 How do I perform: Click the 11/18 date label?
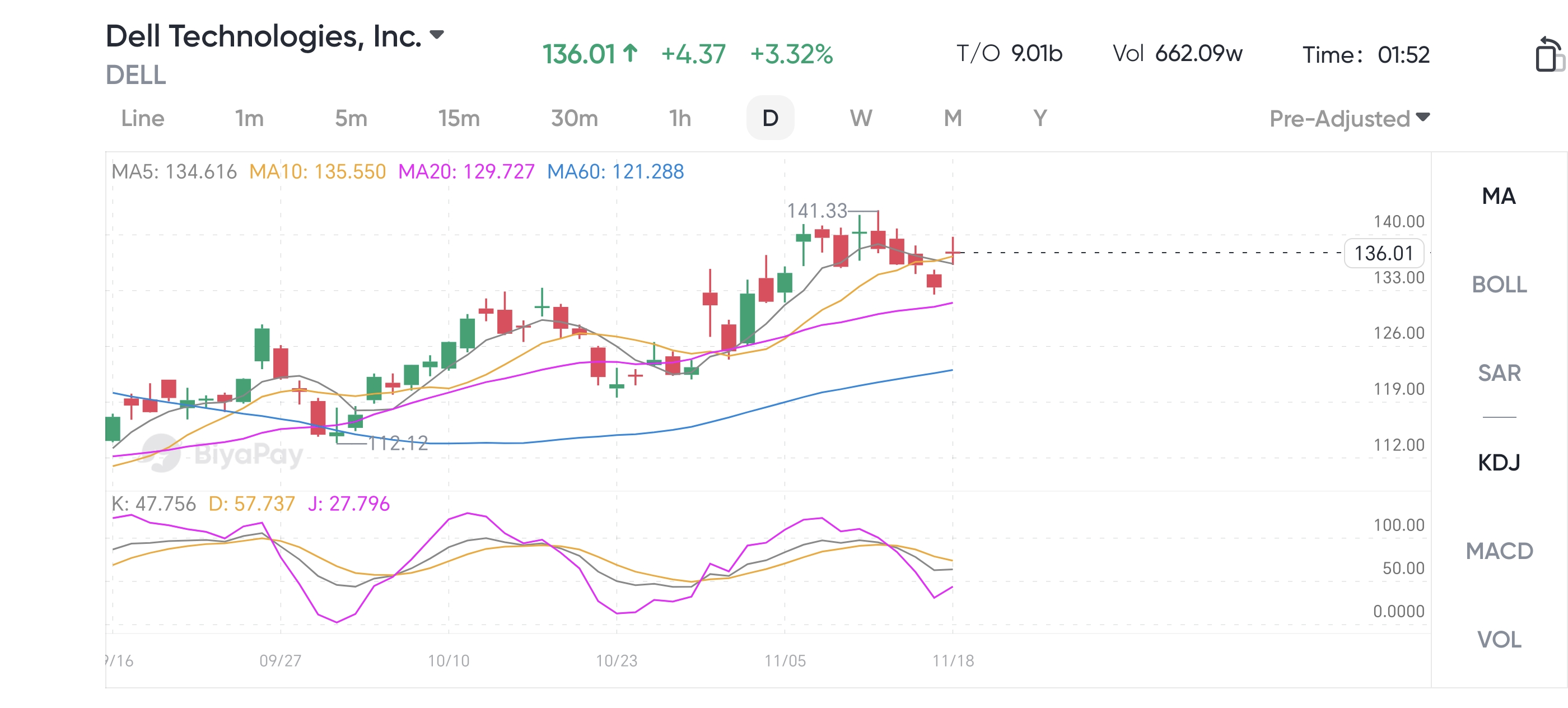click(953, 661)
